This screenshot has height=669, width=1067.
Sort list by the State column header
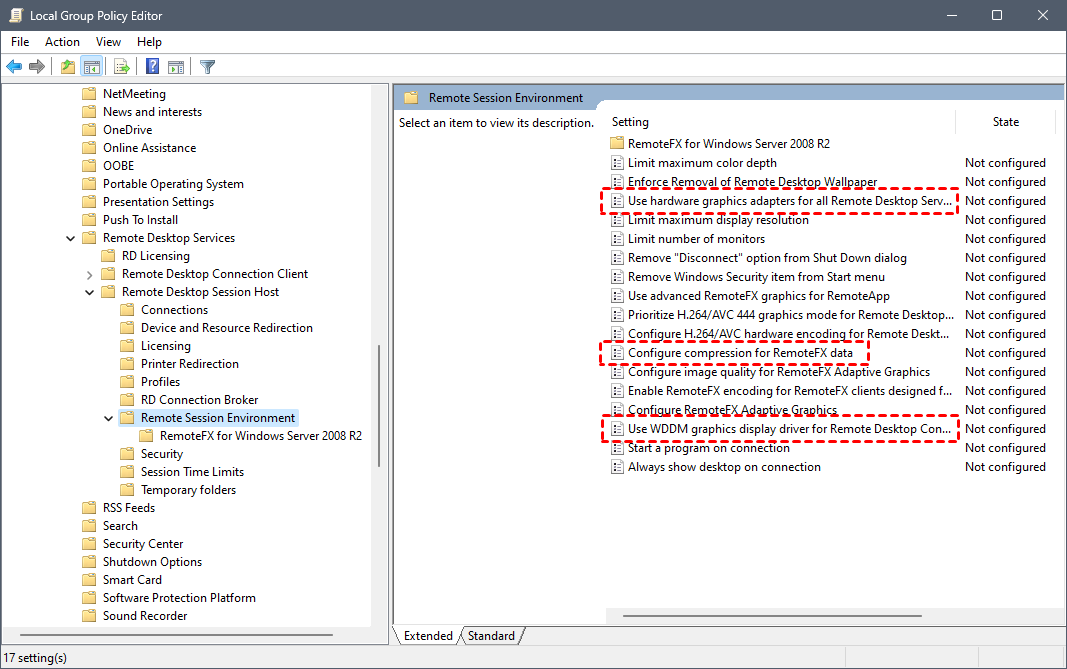1005,122
